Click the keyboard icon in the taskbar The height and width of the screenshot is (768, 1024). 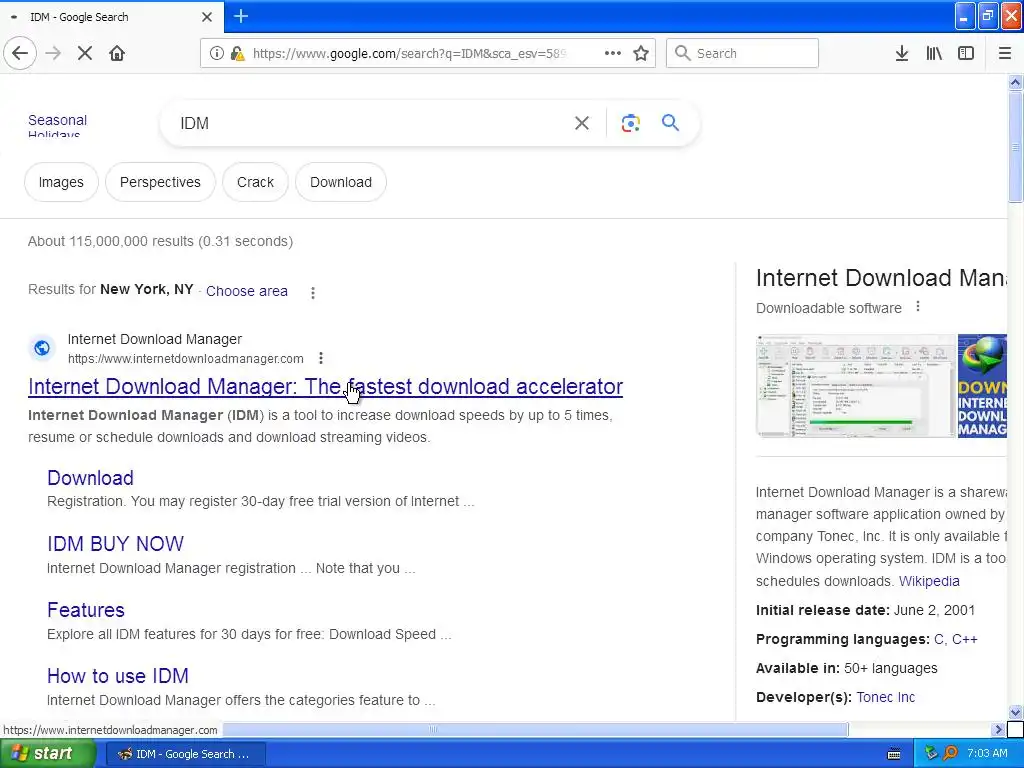point(894,754)
